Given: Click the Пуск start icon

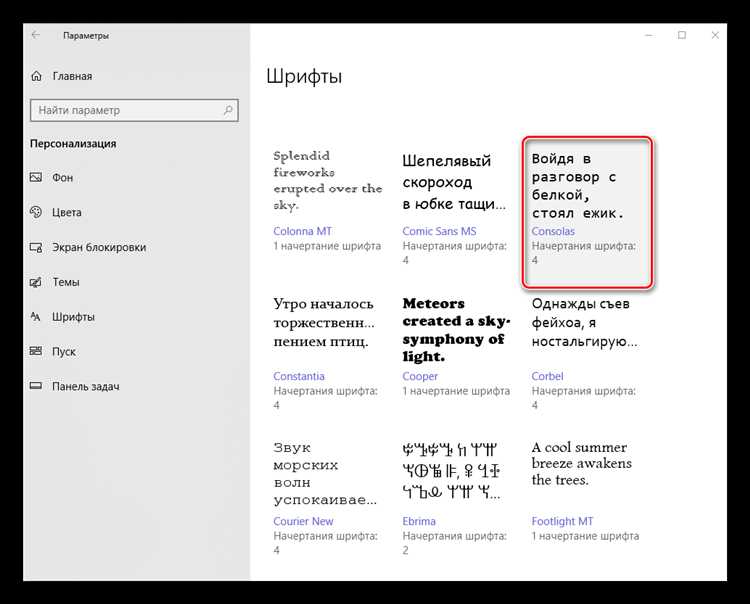Looking at the screenshot, I should 36,351.
